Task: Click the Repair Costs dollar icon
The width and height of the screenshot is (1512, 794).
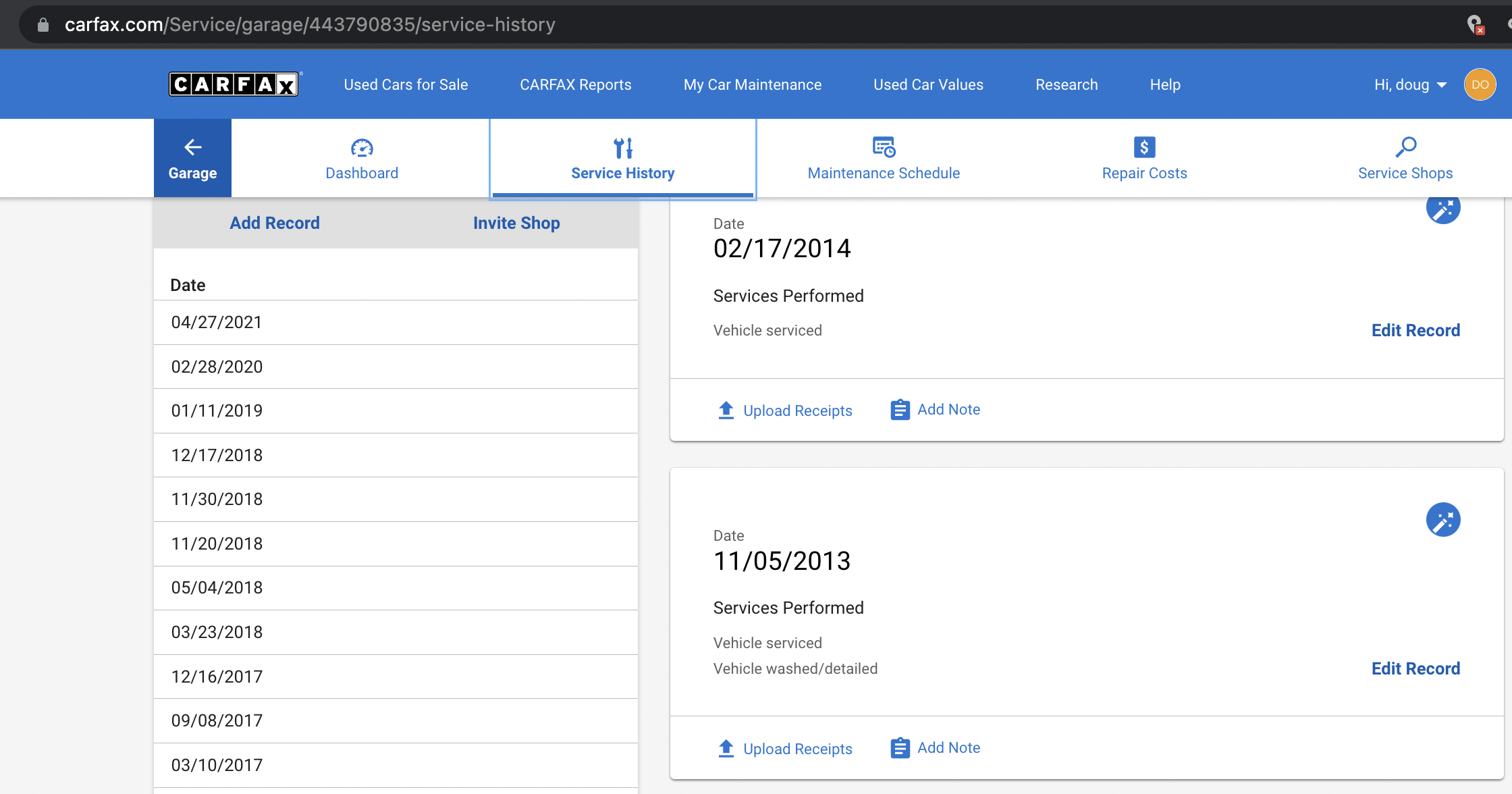Action: pyautogui.click(x=1144, y=147)
